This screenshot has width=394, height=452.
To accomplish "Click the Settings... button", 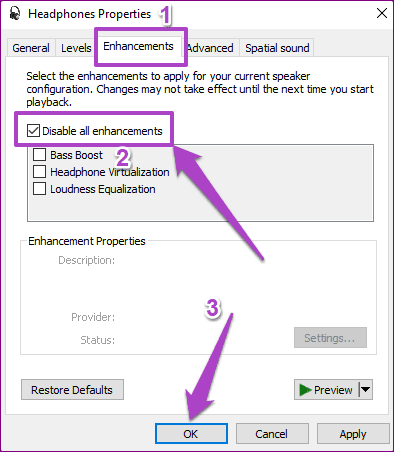I will click(x=330, y=338).
